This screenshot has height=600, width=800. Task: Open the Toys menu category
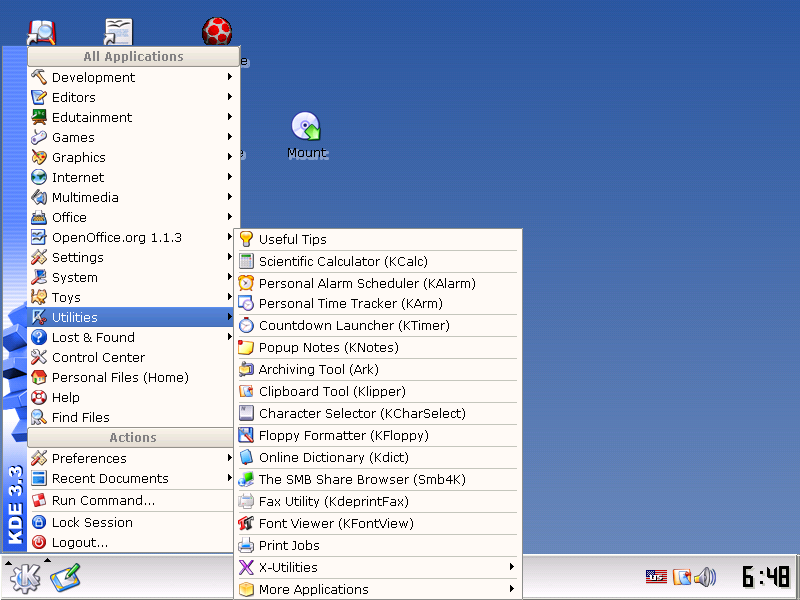131,297
